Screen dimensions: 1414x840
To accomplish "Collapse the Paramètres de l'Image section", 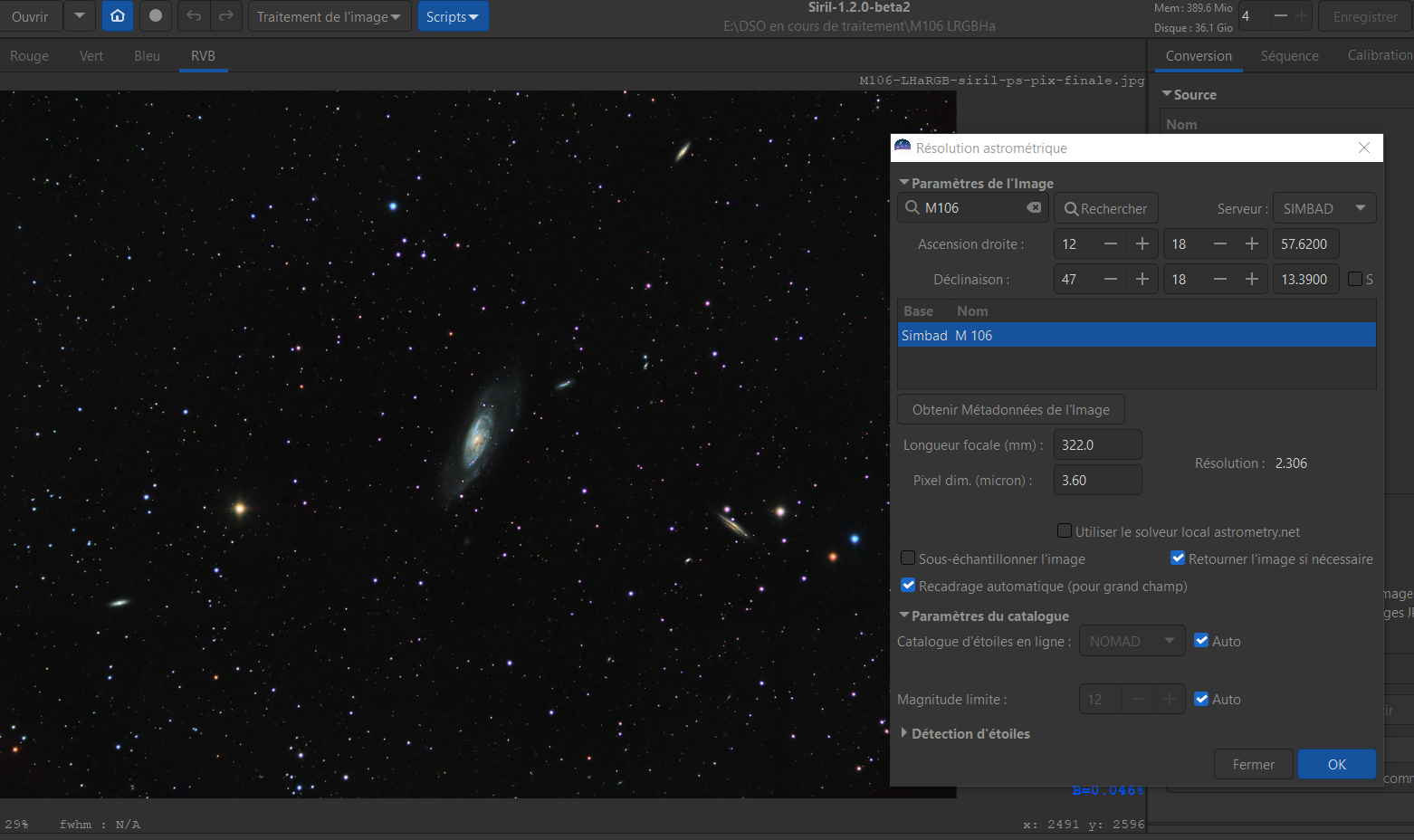I will coord(904,183).
